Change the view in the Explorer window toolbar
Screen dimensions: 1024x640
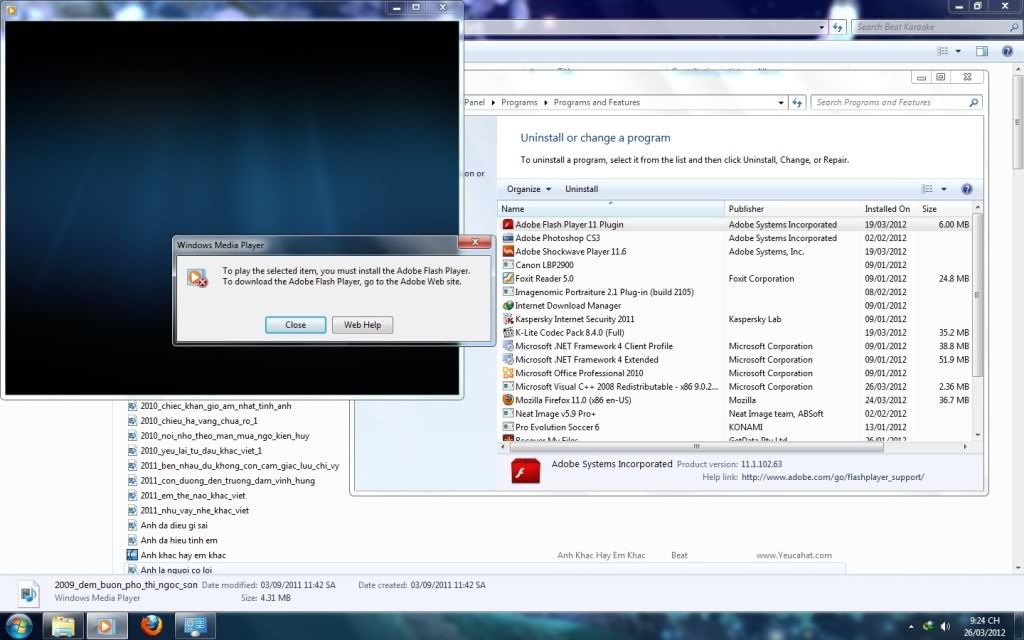coord(942,51)
